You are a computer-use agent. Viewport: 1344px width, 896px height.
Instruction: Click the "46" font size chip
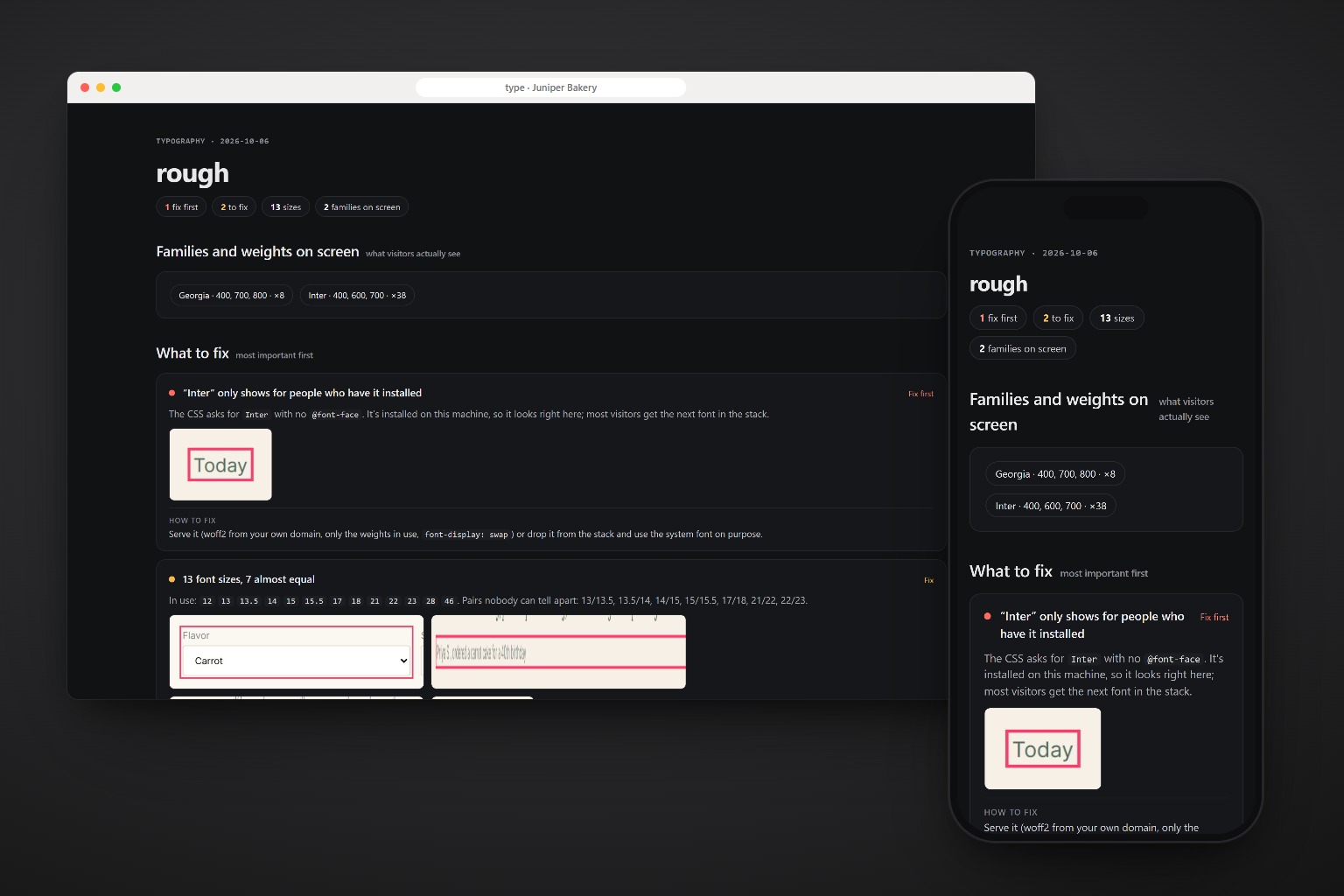(449, 601)
